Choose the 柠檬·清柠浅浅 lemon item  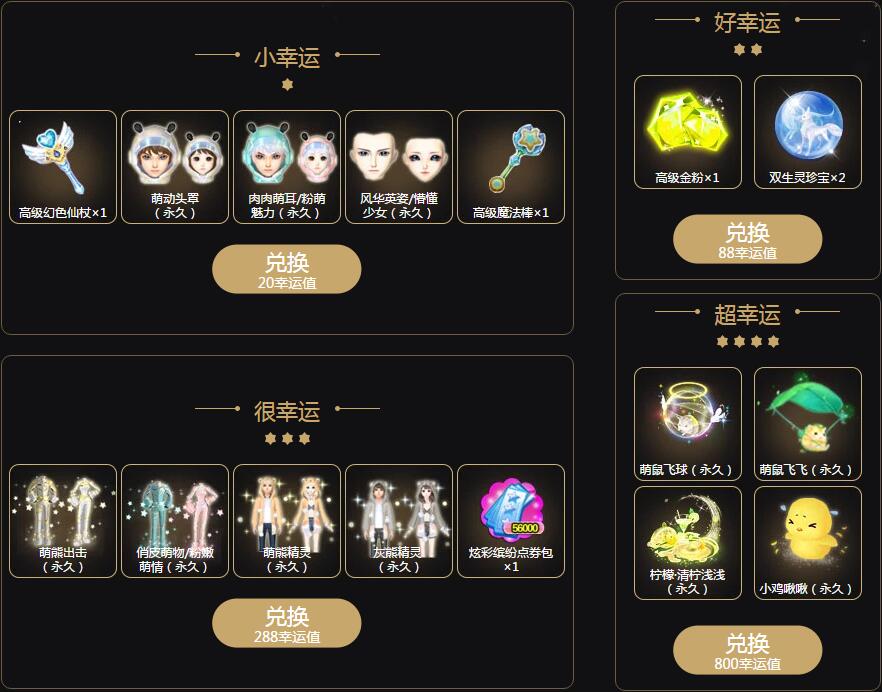point(688,543)
